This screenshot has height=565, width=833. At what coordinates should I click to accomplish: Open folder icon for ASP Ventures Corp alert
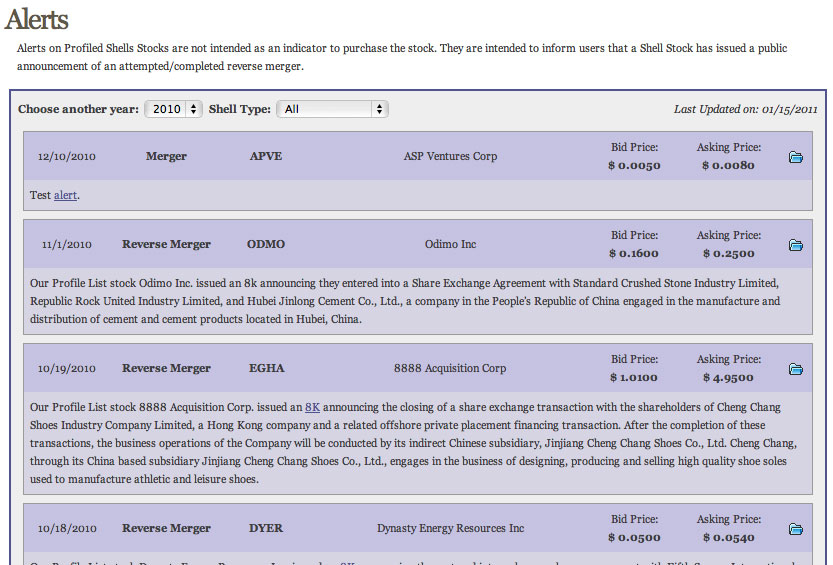click(795, 157)
